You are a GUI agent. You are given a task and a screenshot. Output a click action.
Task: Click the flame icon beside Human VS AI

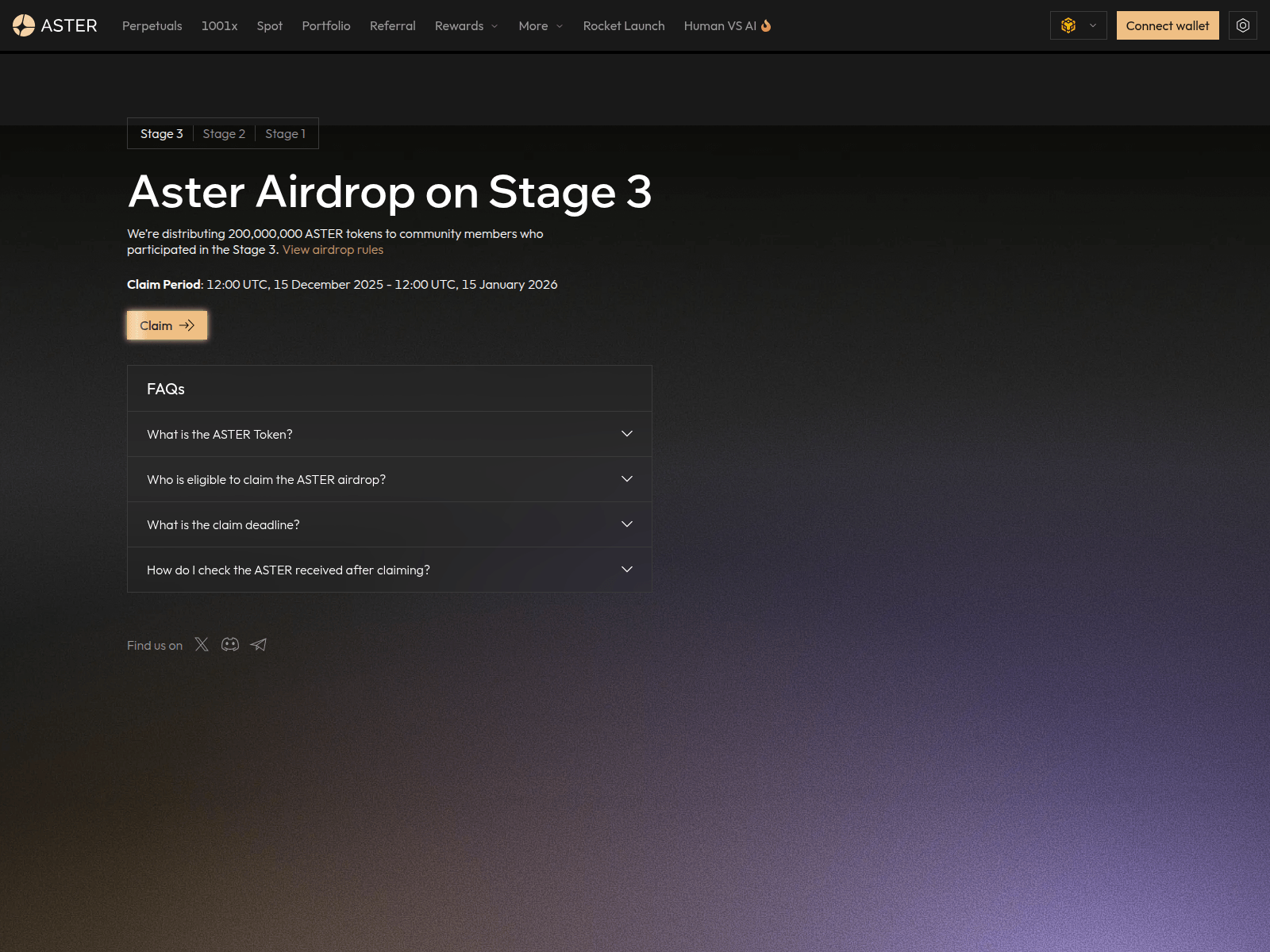766,25
